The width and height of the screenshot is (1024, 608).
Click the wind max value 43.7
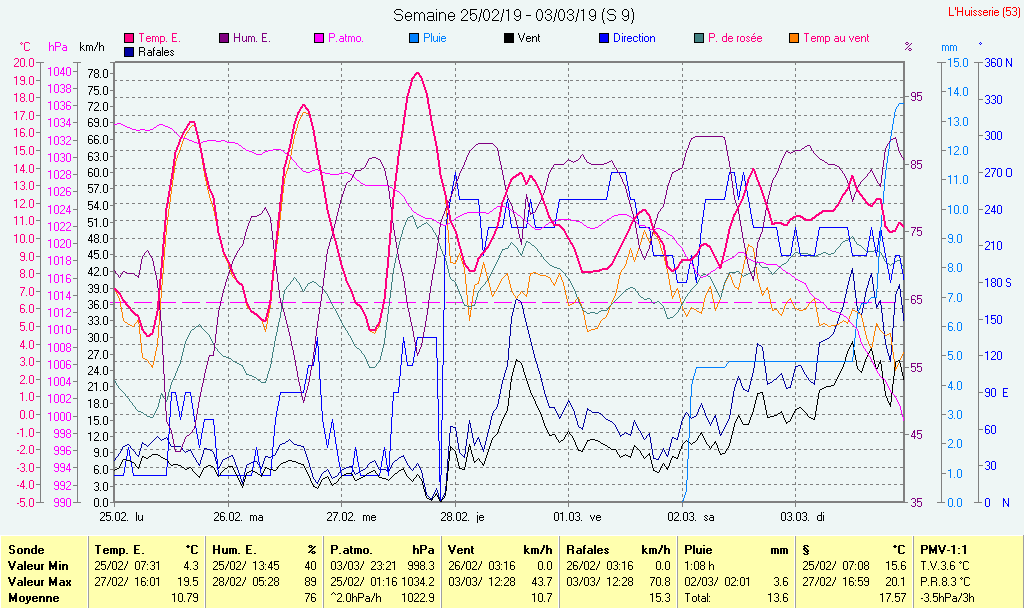[x=541, y=581]
